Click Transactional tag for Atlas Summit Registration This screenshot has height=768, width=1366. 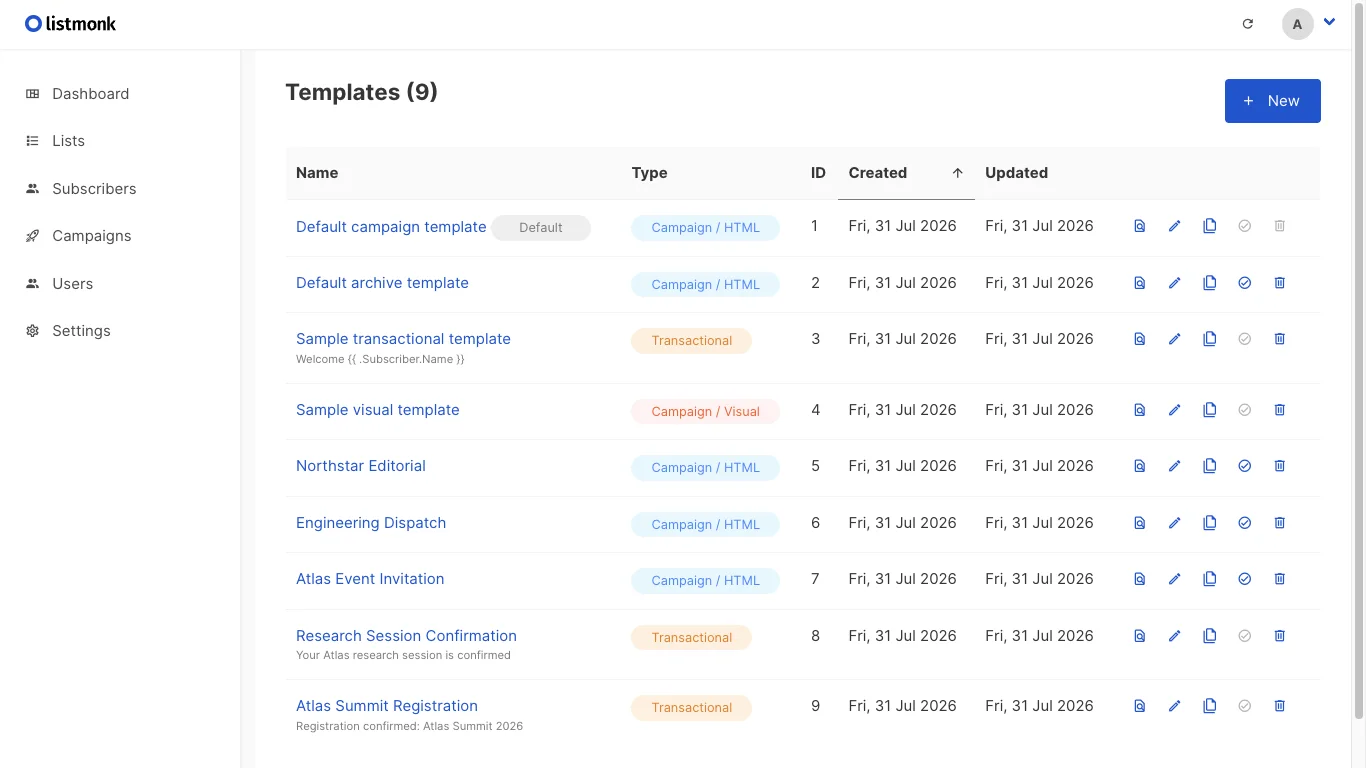pos(691,708)
